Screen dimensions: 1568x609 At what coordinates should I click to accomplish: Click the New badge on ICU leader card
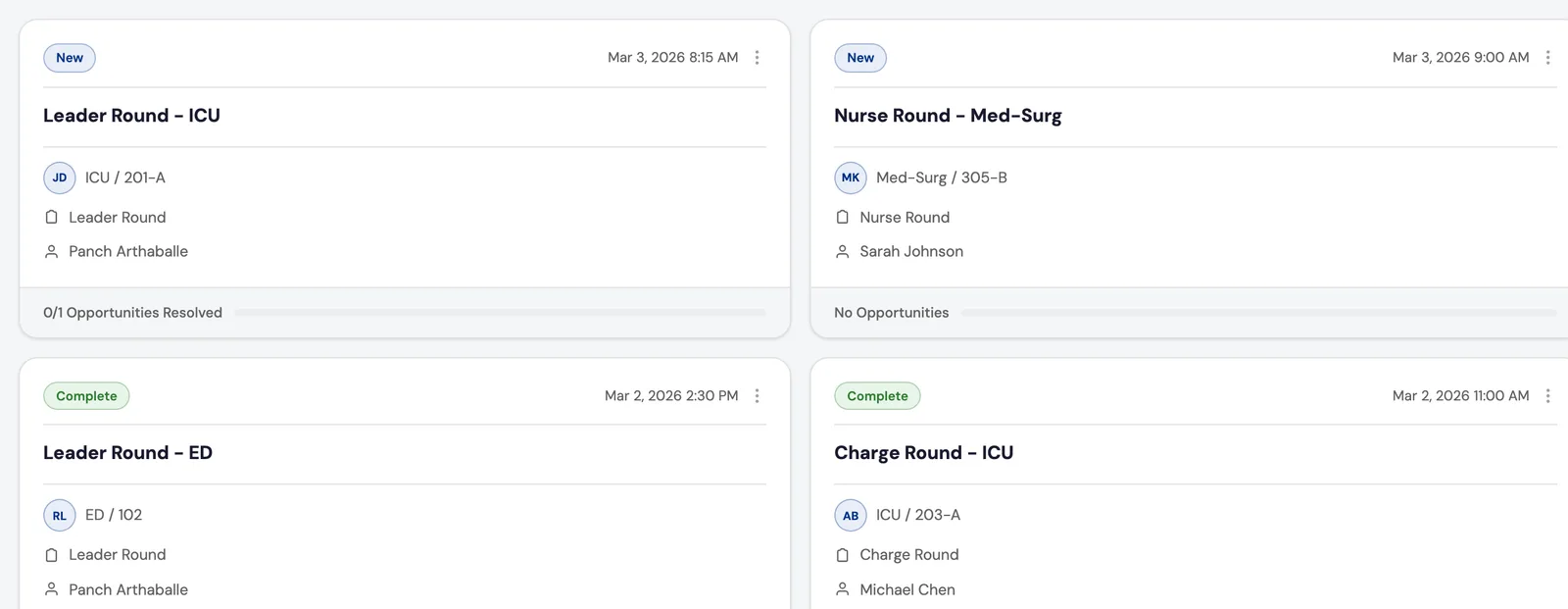(70, 58)
